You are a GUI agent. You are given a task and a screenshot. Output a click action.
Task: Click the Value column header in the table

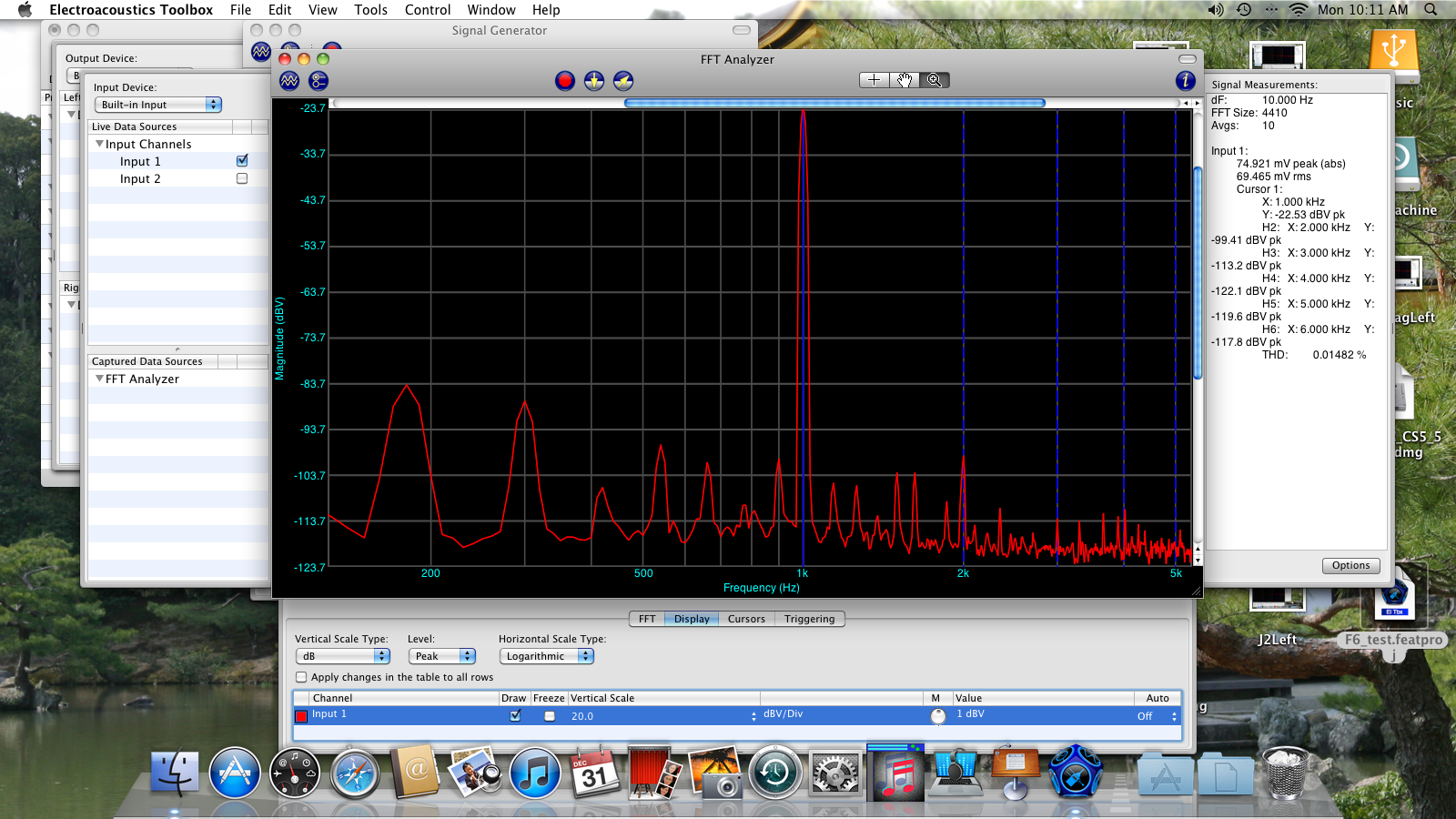(x=1043, y=698)
